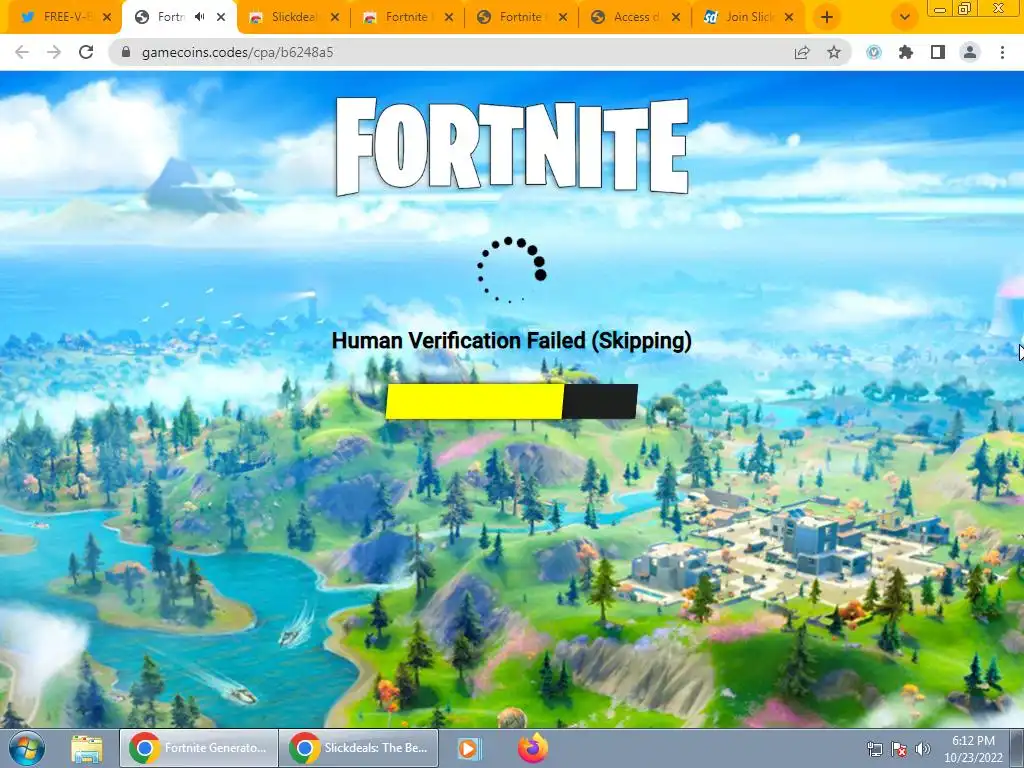Open media player taskbar icon

[468, 748]
